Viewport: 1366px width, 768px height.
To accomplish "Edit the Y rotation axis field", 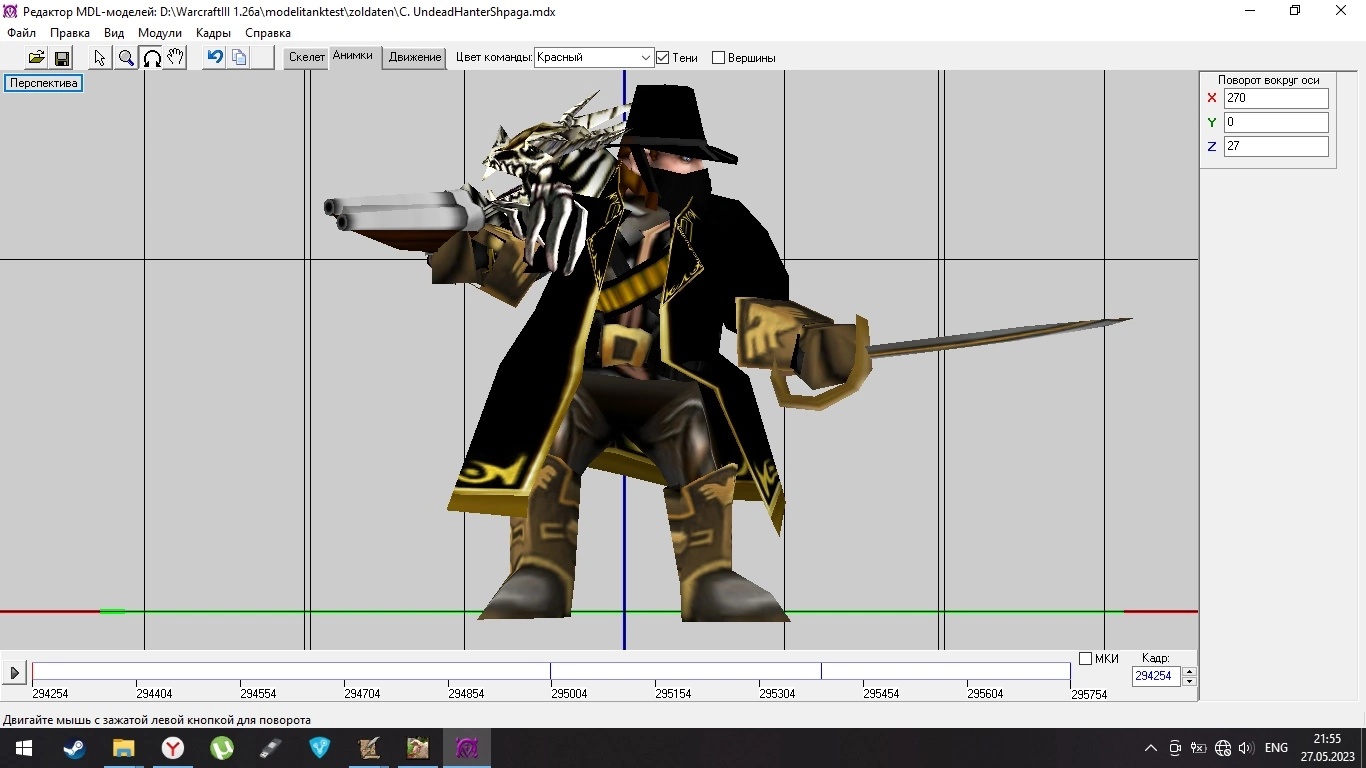I will [x=1276, y=122].
